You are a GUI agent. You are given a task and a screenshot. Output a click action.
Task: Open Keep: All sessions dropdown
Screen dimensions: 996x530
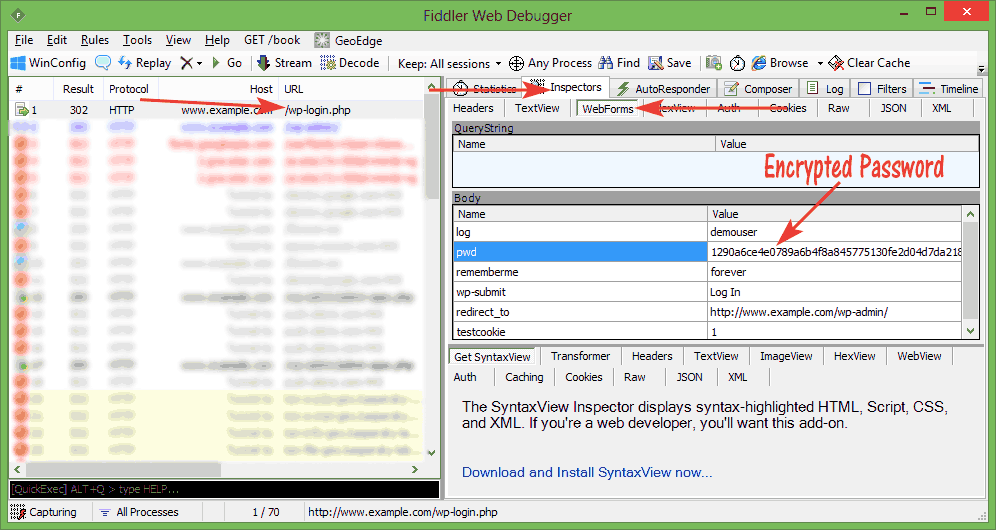point(450,64)
